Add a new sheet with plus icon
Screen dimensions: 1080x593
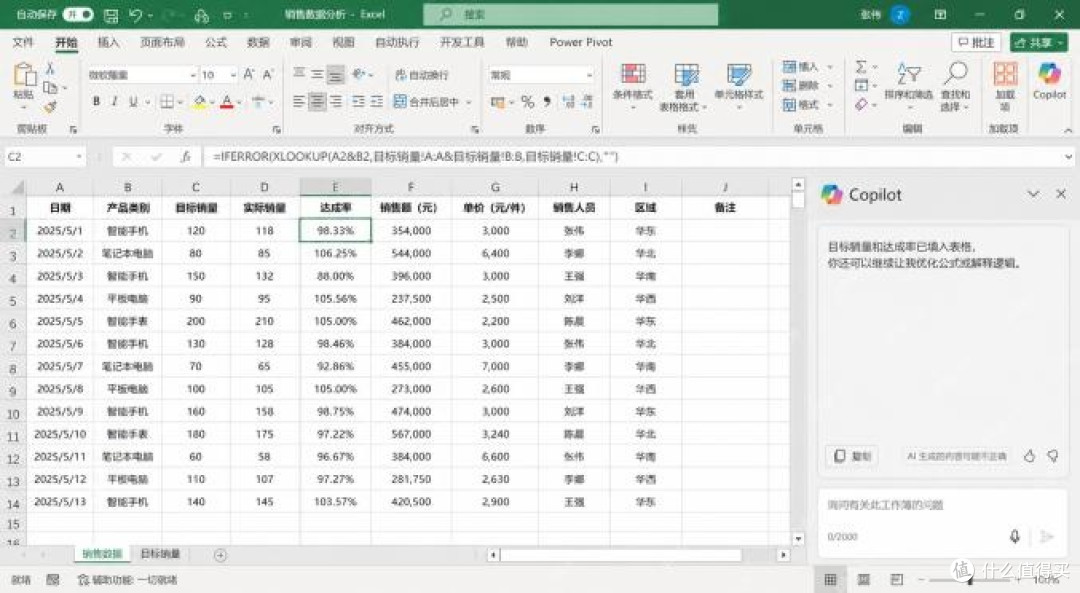(220, 555)
